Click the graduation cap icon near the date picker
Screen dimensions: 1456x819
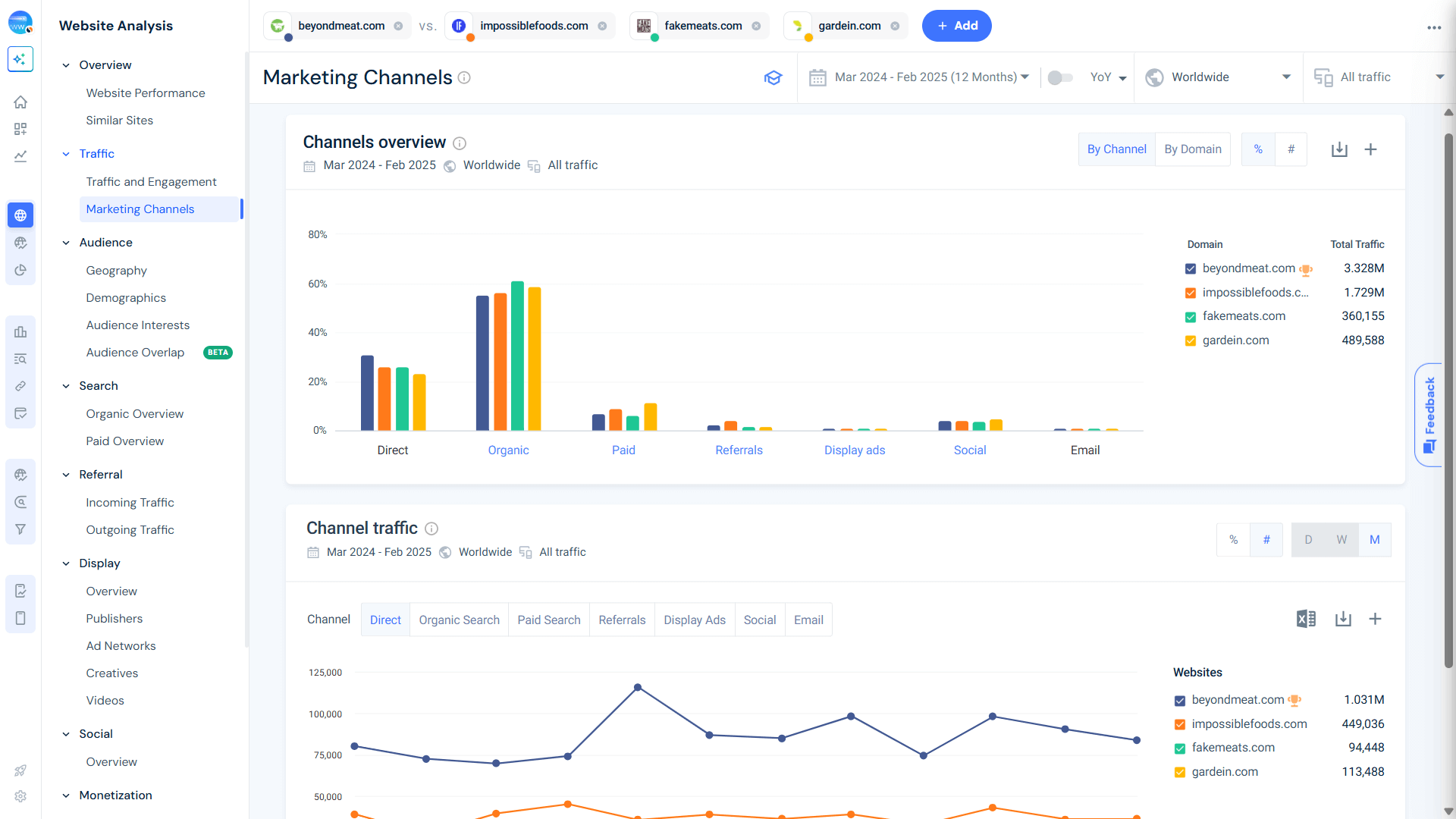pos(773,77)
